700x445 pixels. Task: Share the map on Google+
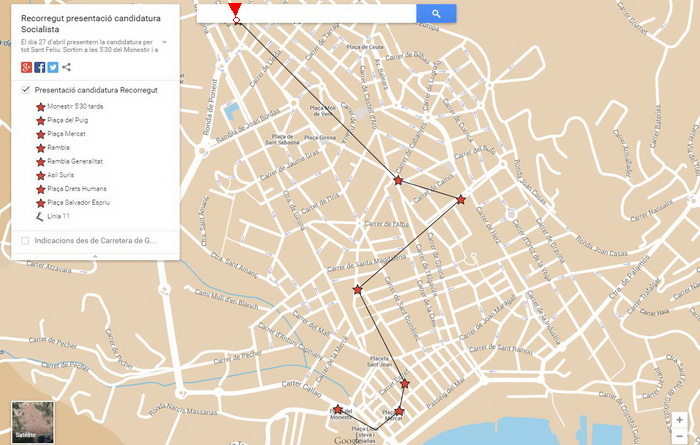[26, 67]
